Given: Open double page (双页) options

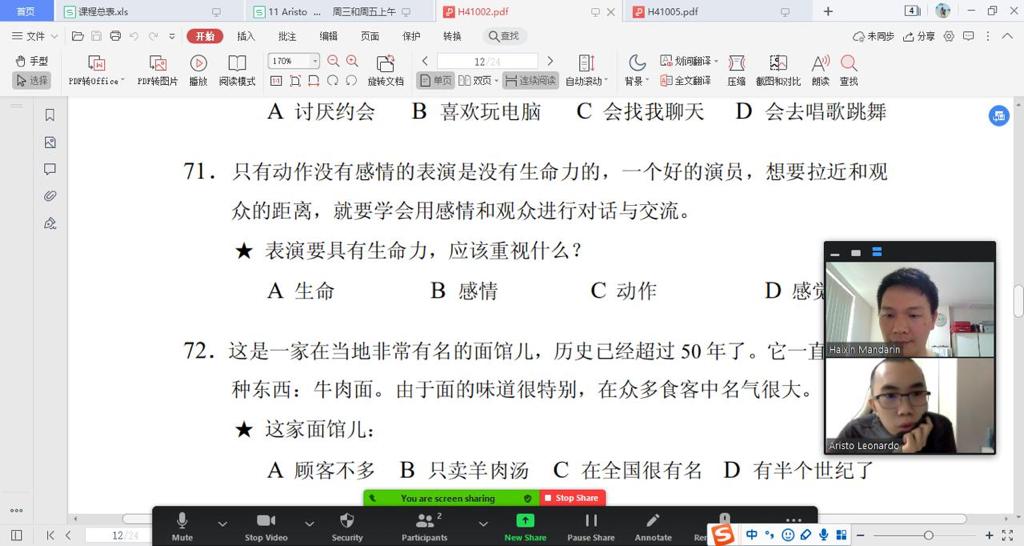Looking at the screenshot, I should (x=478, y=80).
